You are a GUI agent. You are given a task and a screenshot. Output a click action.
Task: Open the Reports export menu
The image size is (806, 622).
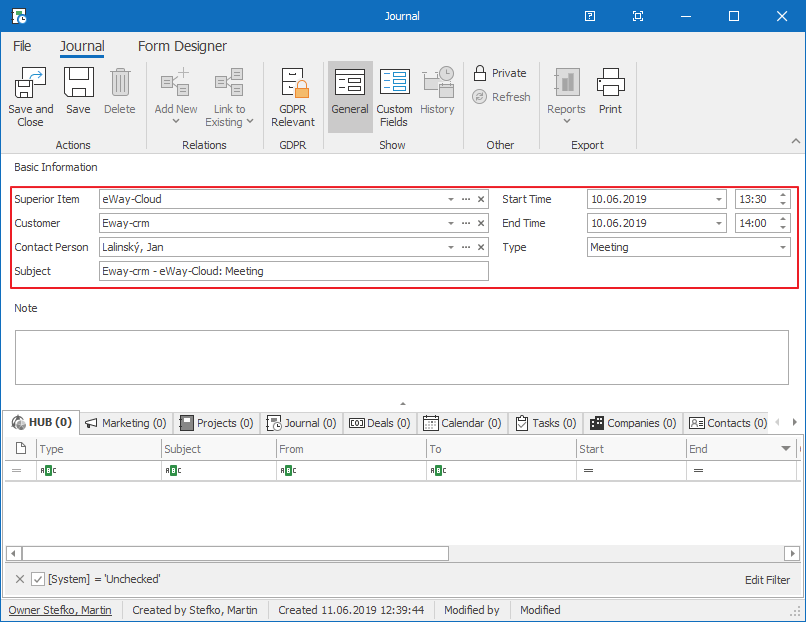[x=566, y=96]
